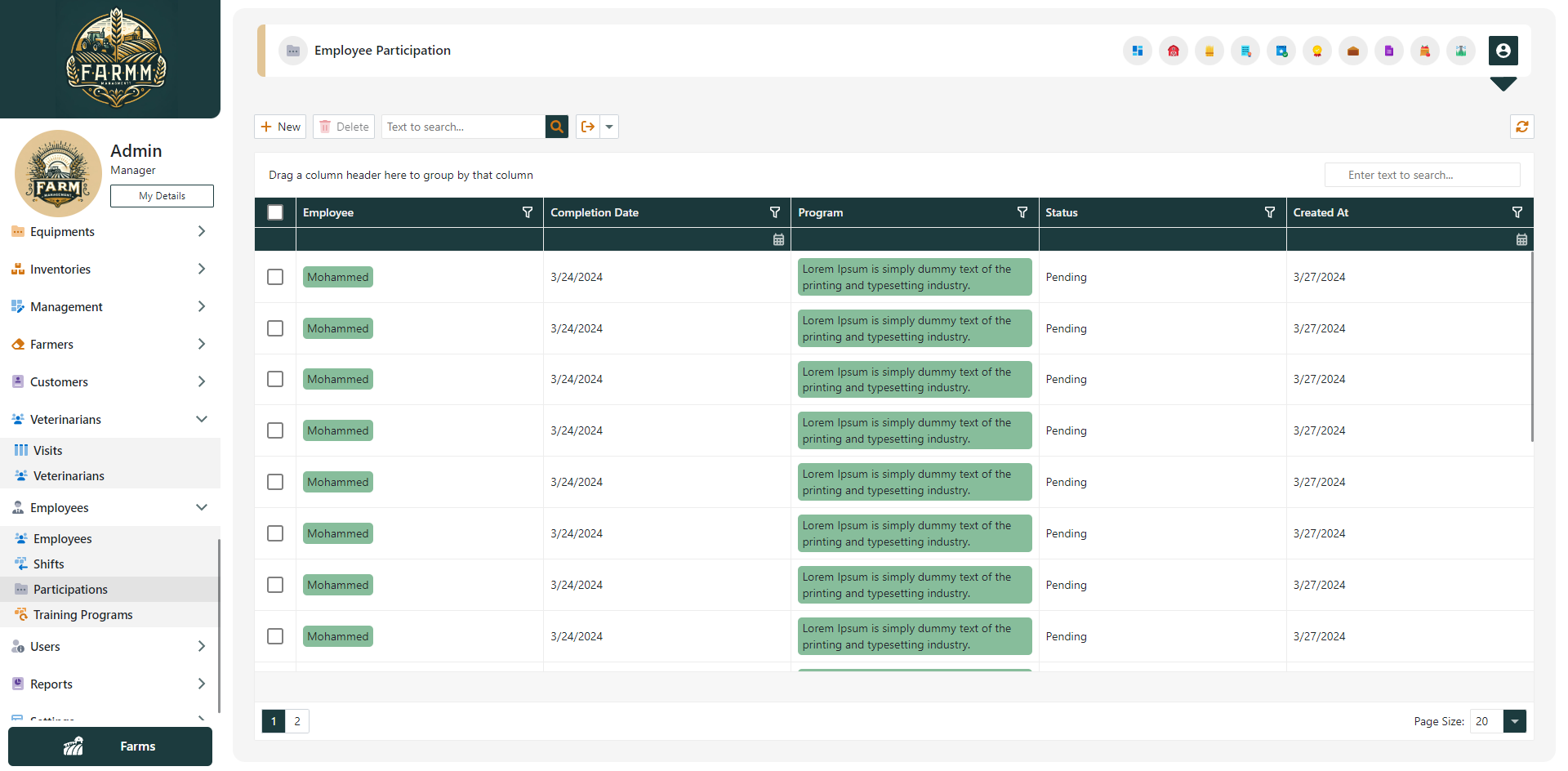Toggle the select-all checkbox in header
The width and height of the screenshot is (1568, 771).
275,212
